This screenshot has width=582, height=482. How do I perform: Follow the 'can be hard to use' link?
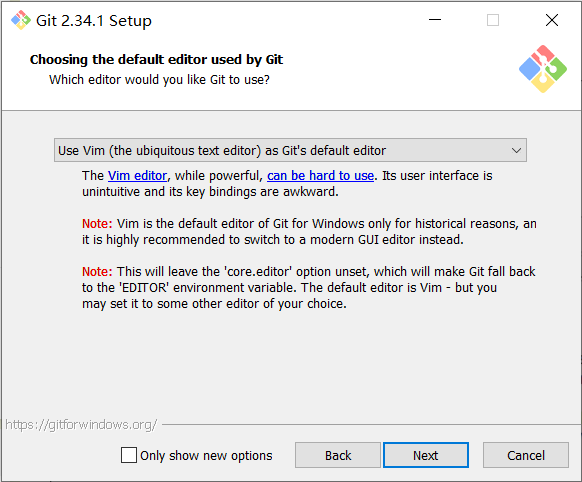pyautogui.click(x=320, y=176)
